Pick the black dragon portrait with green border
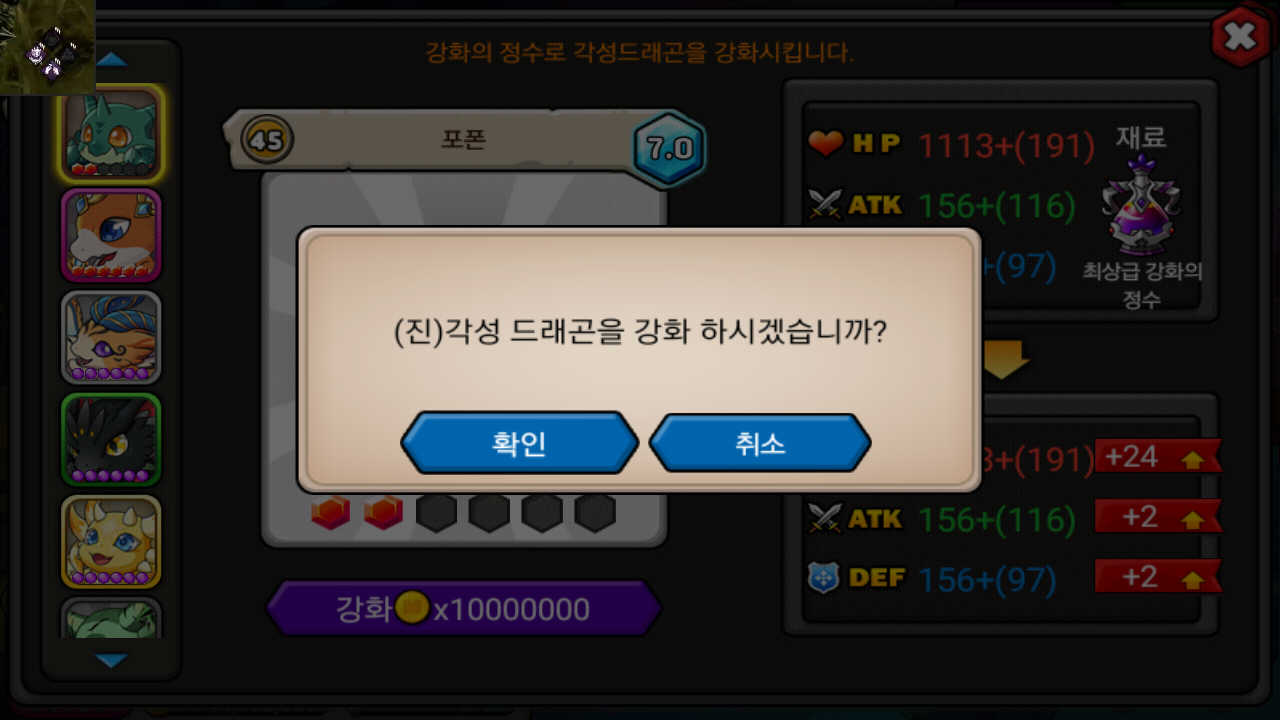The height and width of the screenshot is (720, 1280). [111, 440]
